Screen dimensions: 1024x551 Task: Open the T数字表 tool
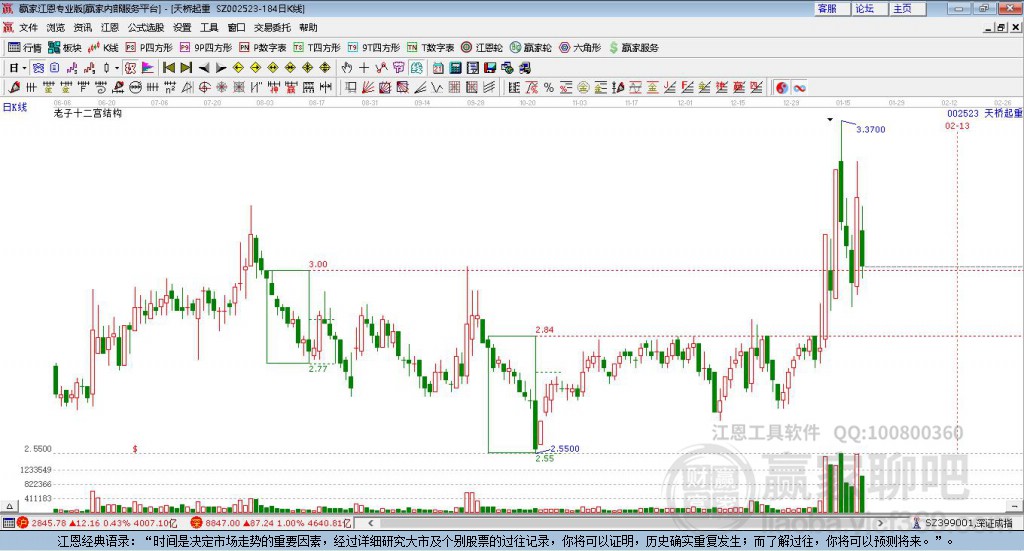coord(430,48)
